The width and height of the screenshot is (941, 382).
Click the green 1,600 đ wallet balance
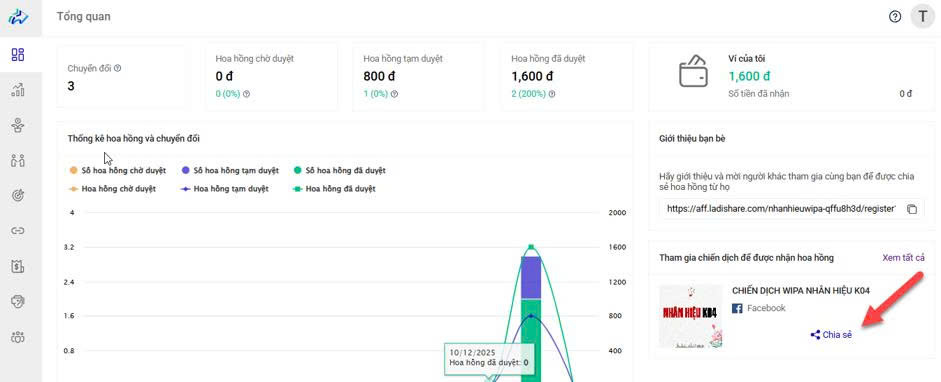(750, 77)
